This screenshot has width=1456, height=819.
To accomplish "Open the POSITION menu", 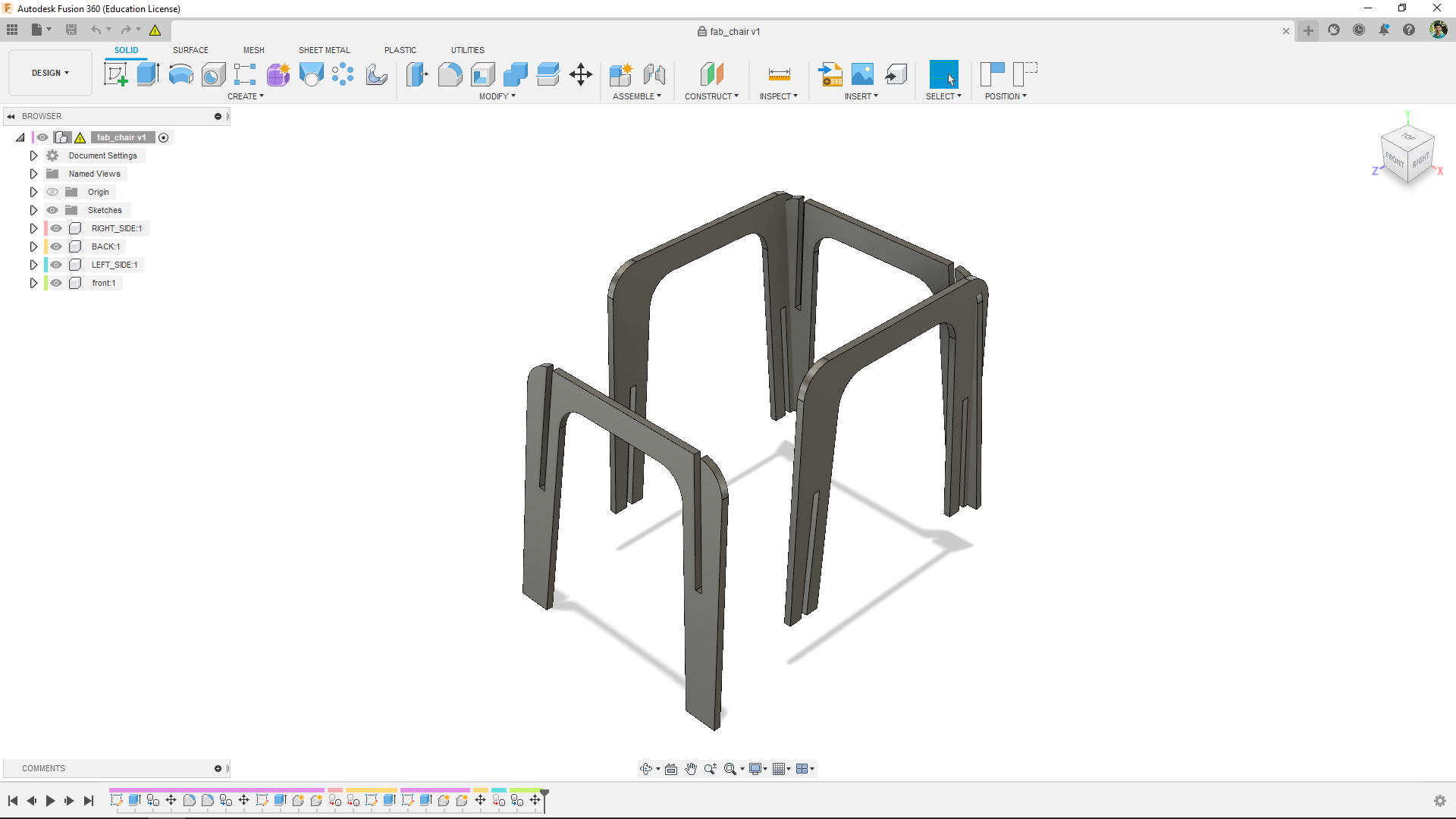I will [1006, 96].
